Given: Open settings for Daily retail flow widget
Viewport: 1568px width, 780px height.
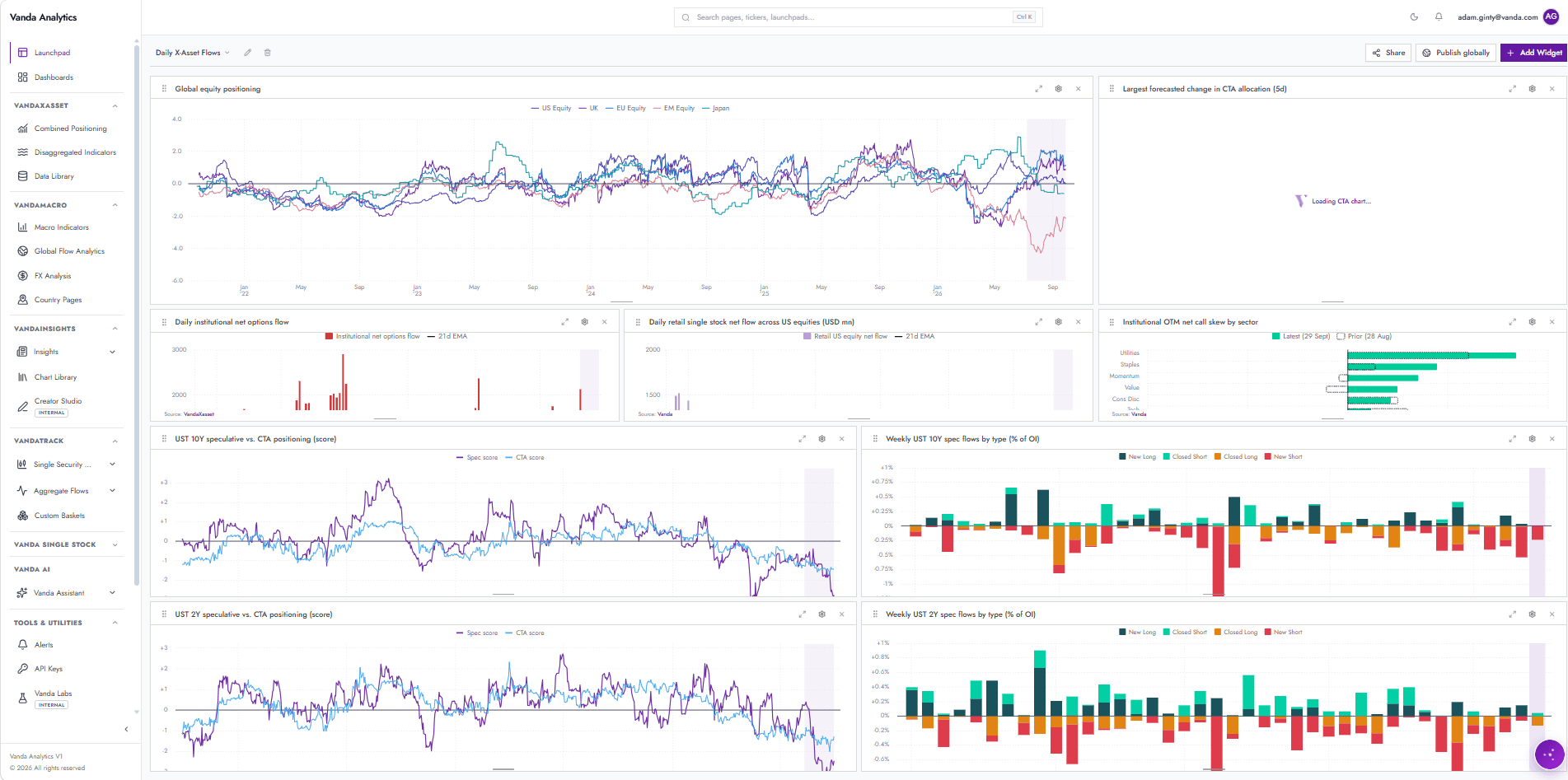Looking at the screenshot, I should coord(1059,322).
